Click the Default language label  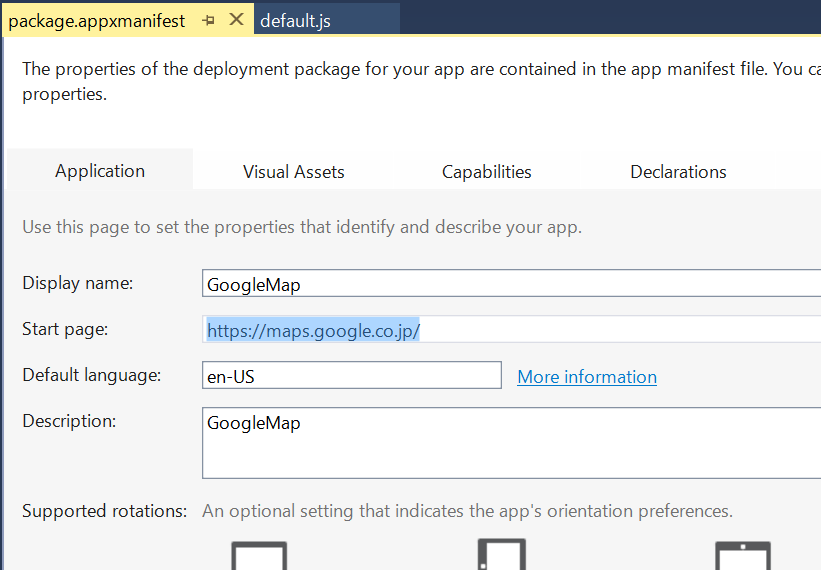click(92, 375)
